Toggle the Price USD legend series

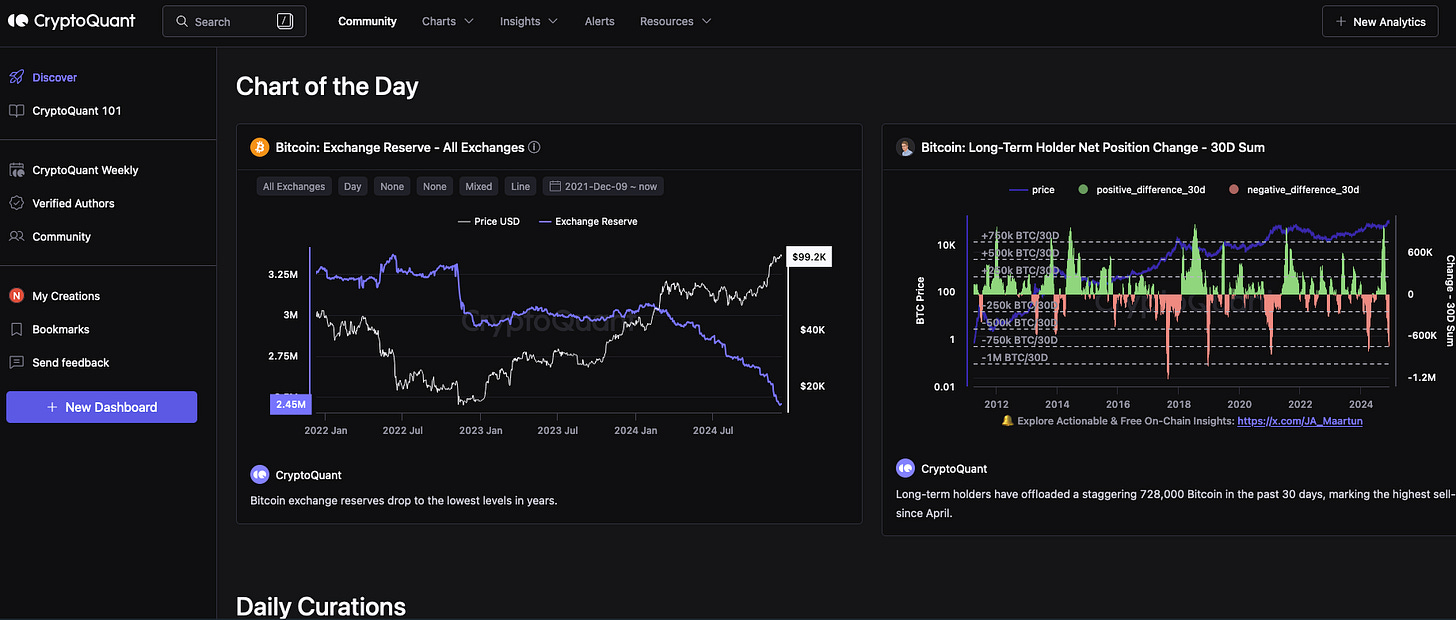pyautogui.click(x=488, y=221)
